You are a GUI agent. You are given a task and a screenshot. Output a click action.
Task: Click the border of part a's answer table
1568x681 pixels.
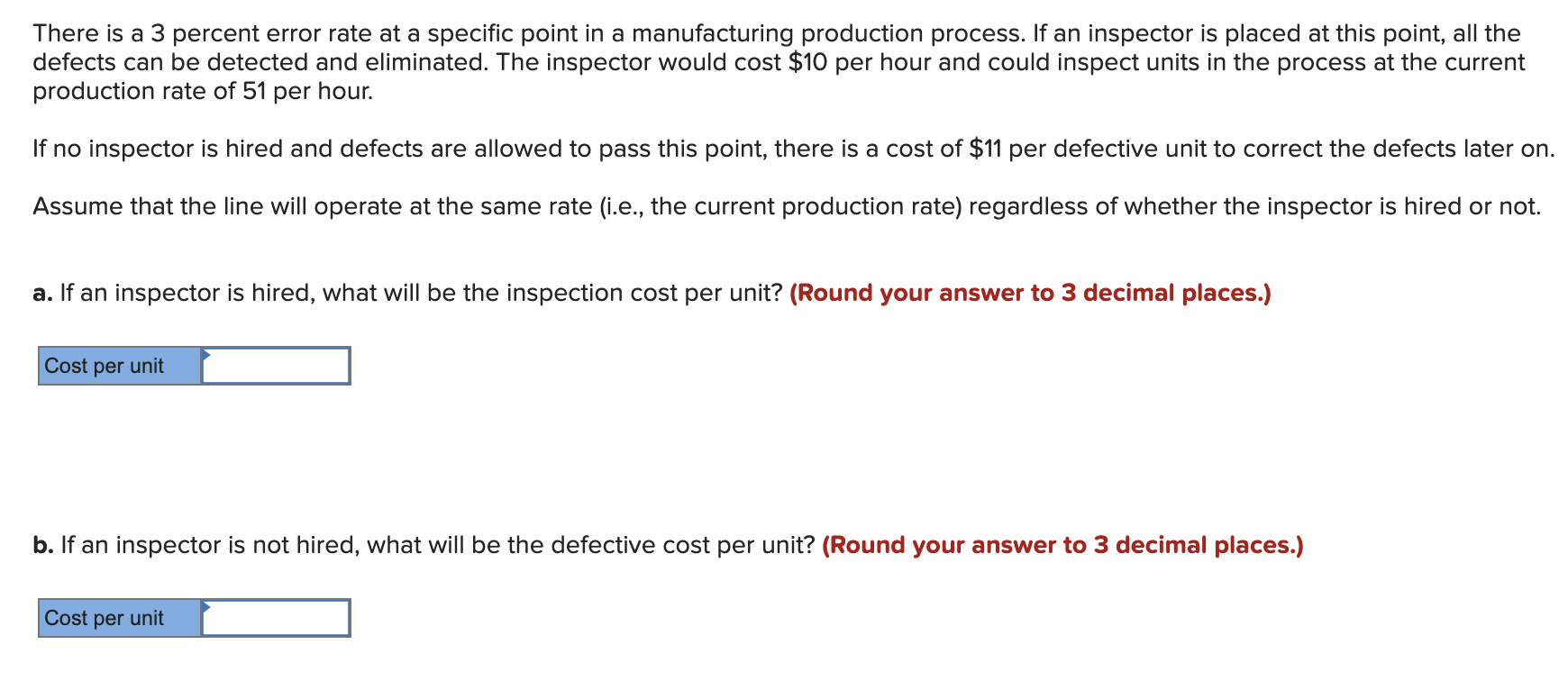point(193,347)
